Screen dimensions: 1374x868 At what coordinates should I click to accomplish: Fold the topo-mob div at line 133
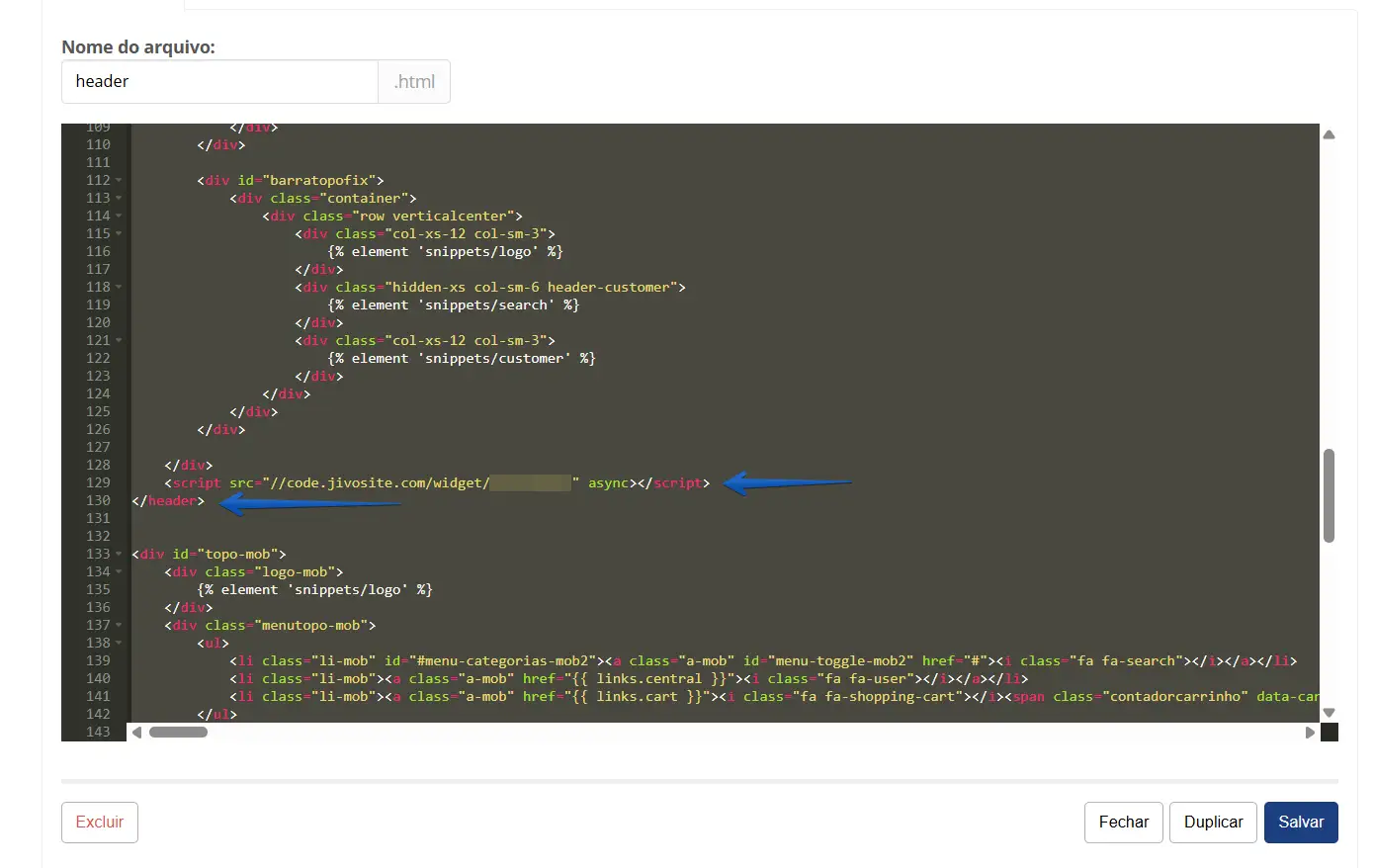click(119, 555)
